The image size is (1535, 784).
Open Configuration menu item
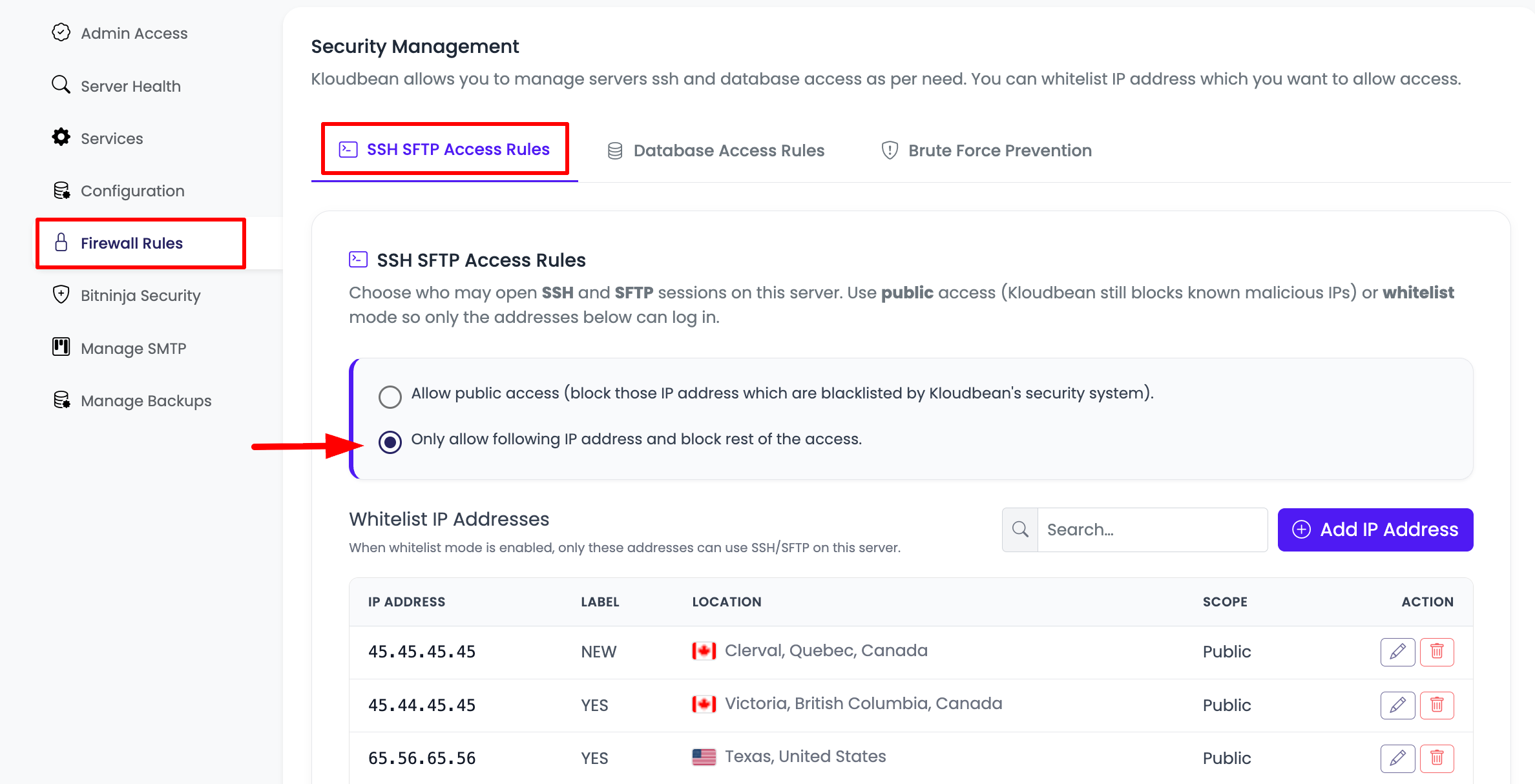point(132,191)
